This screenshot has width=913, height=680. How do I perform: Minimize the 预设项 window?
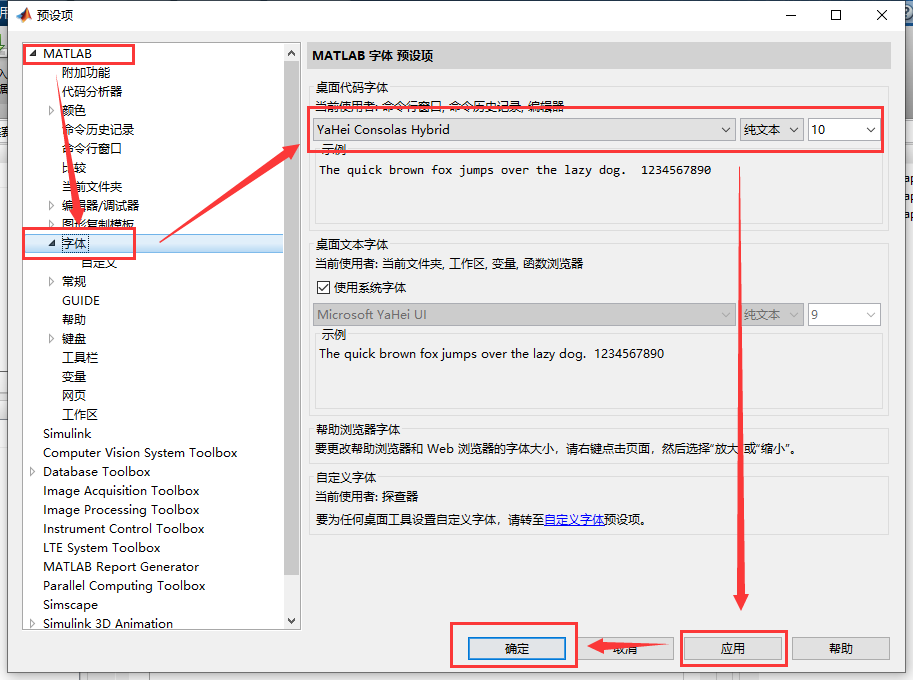pos(791,15)
